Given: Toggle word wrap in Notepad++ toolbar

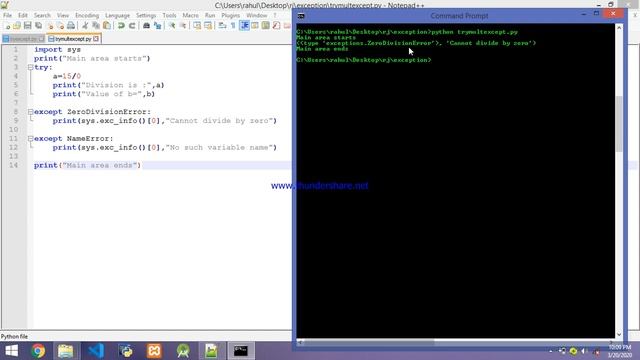Looking at the screenshot, I should pos(222,26).
